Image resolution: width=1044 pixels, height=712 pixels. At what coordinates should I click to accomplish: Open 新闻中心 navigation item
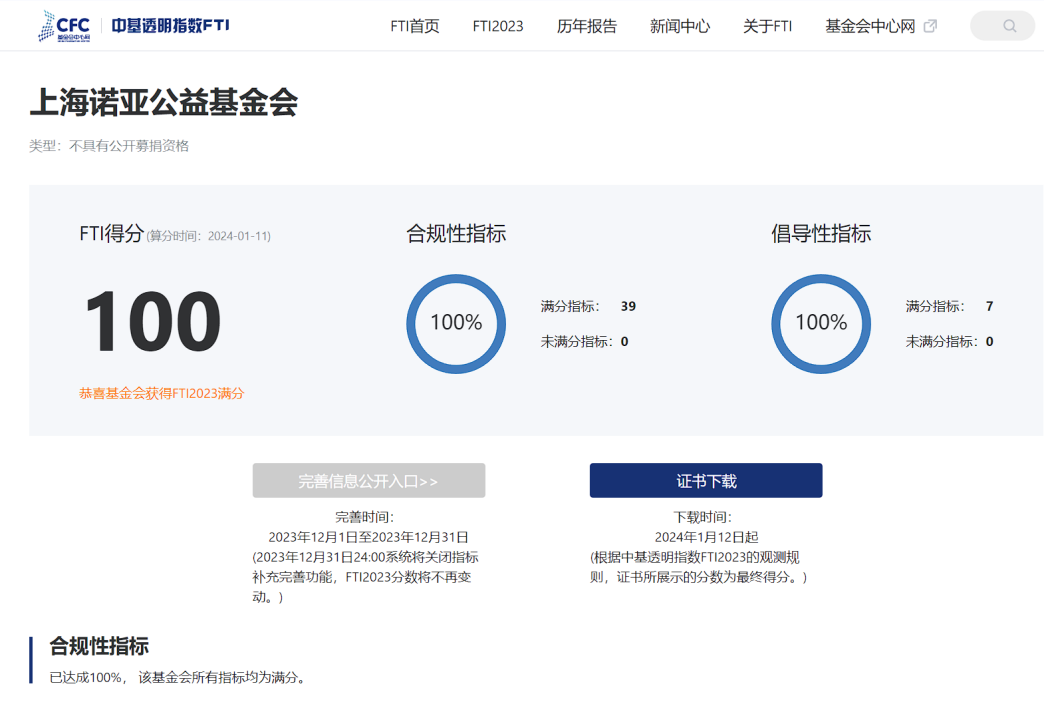point(680,26)
